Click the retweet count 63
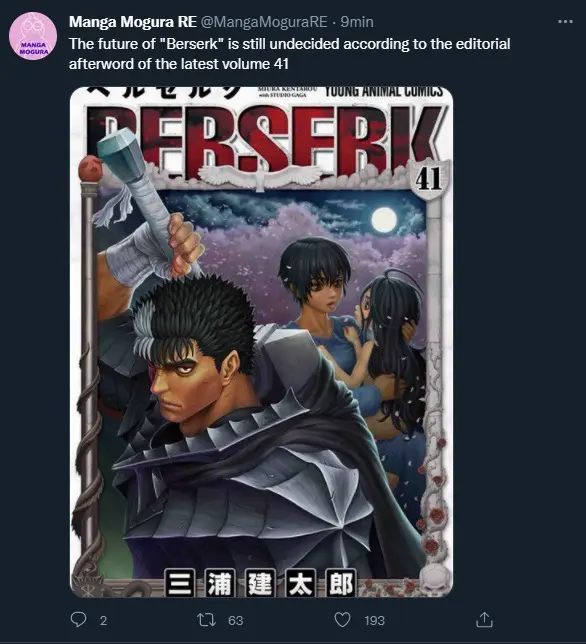 coord(235,620)
